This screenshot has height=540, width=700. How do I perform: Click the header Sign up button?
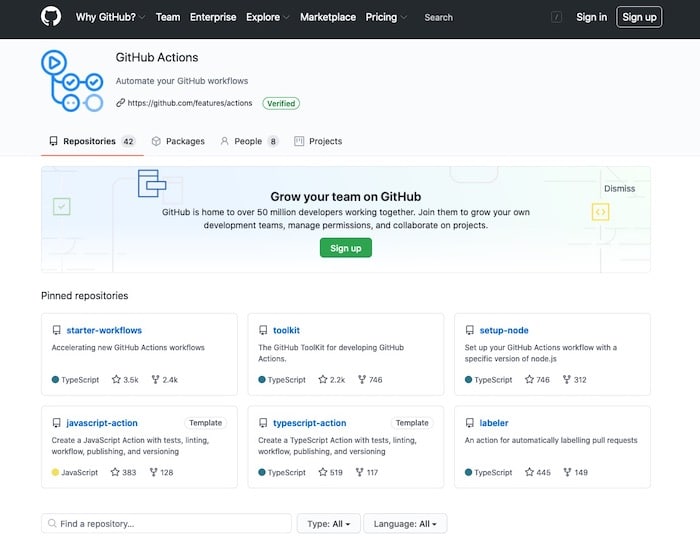tap(639, 17)
